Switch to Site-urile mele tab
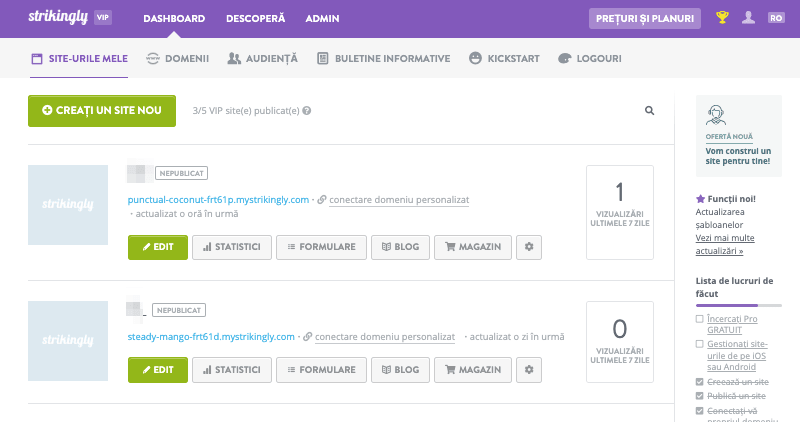 coord(79,59)
